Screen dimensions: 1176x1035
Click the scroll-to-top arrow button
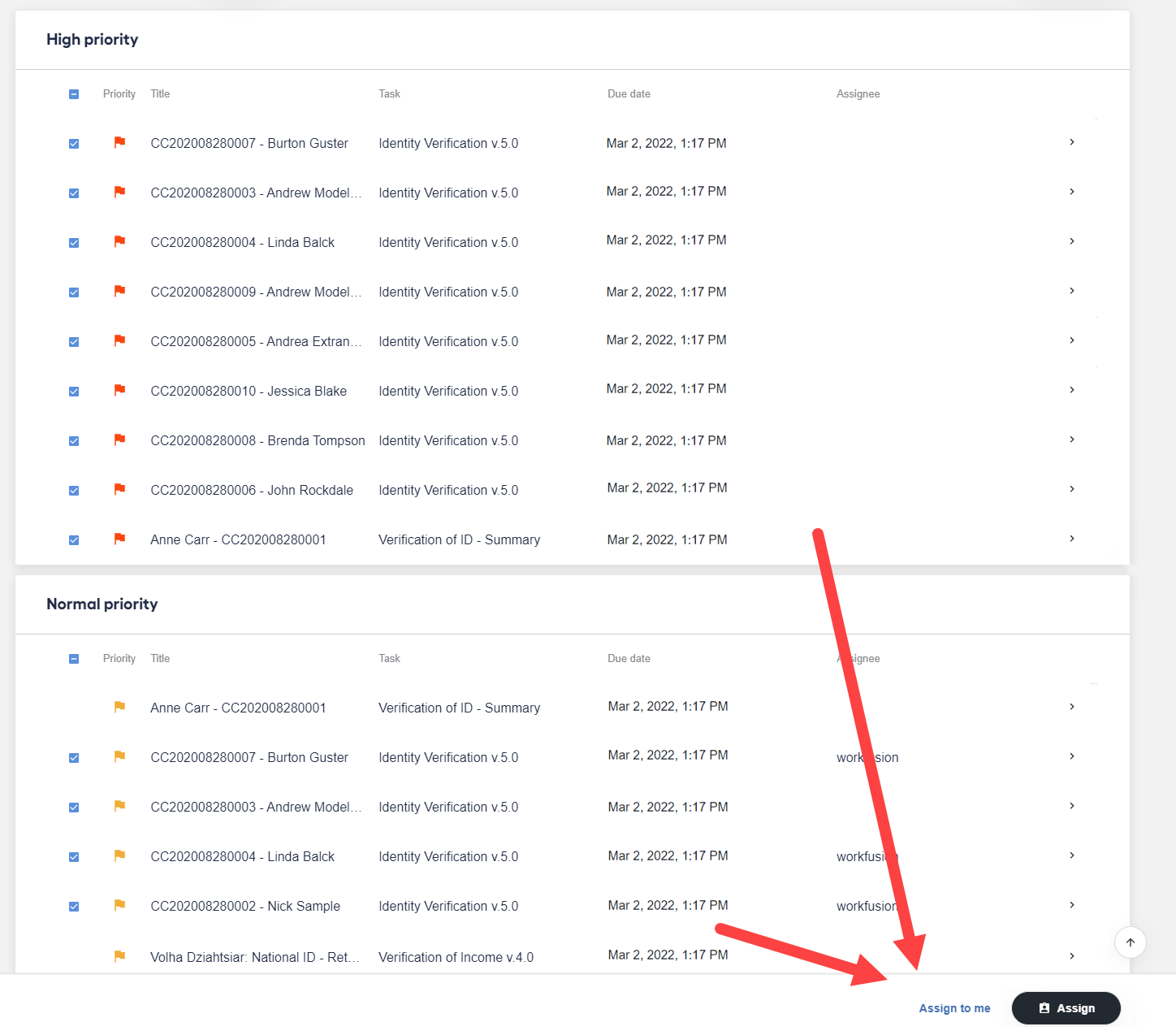coord(1130,942)
